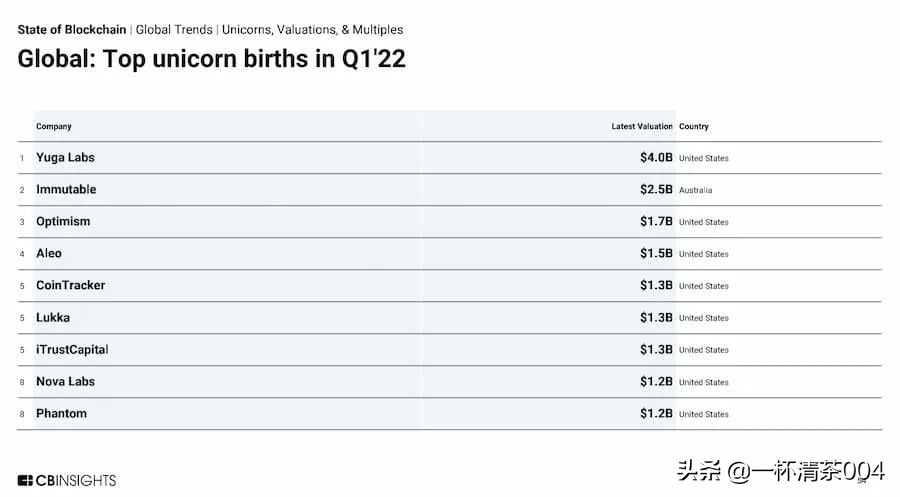Click the Latest Valuation column header
The width and height of the screenshot is (900, 497).
click(x=642, y=127)
